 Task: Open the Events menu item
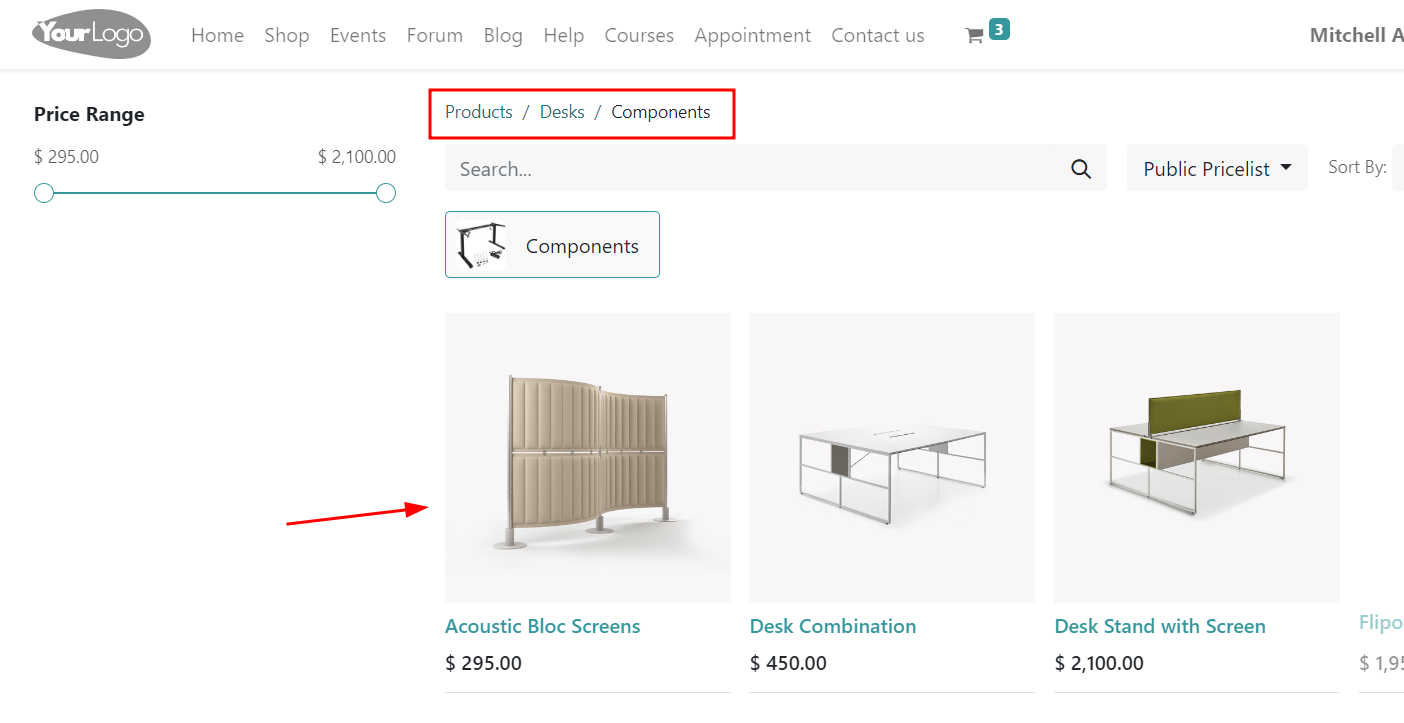(357, 35)
